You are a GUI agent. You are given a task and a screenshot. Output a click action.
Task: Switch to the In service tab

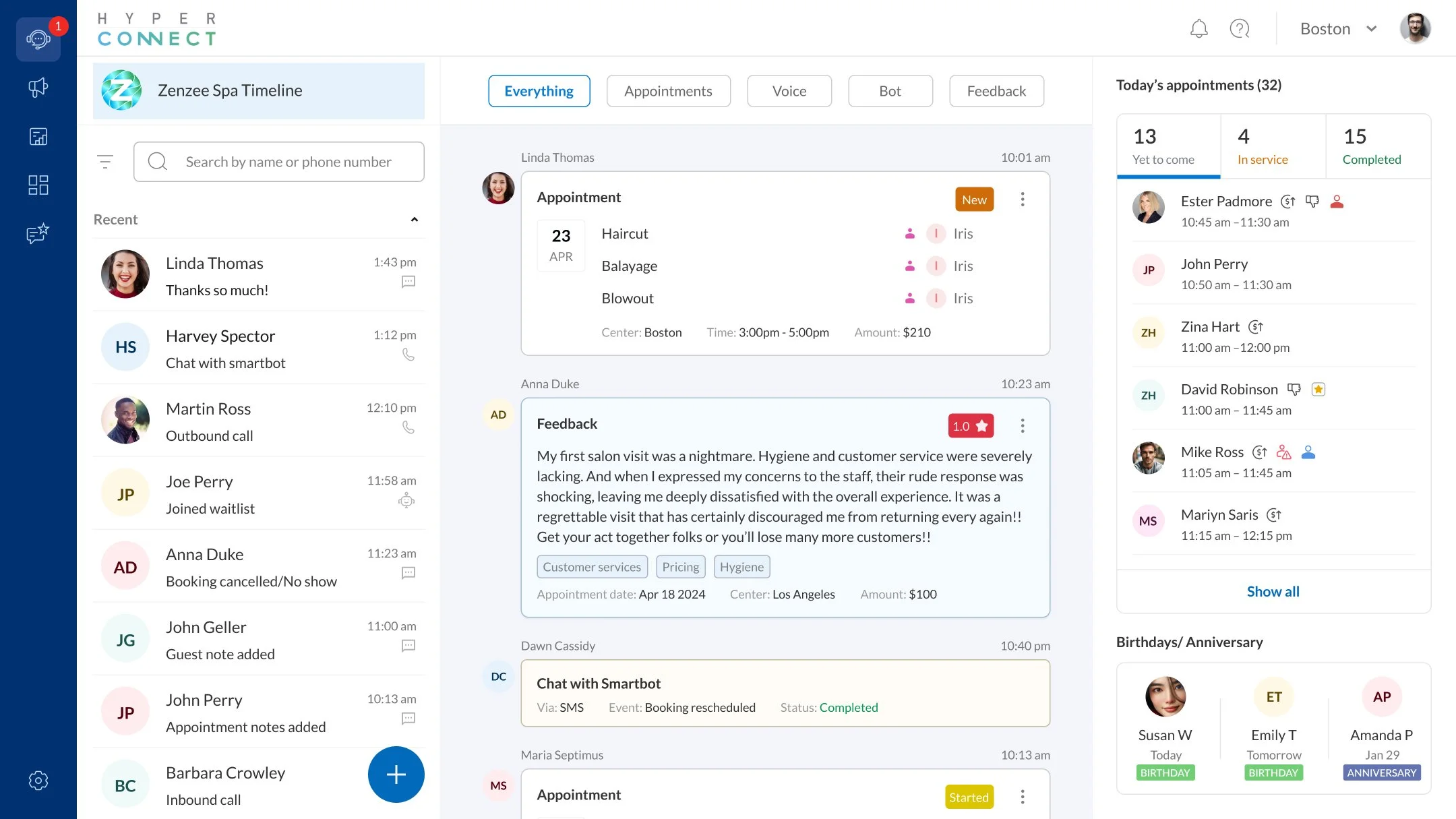click(x=1261, y=146)
